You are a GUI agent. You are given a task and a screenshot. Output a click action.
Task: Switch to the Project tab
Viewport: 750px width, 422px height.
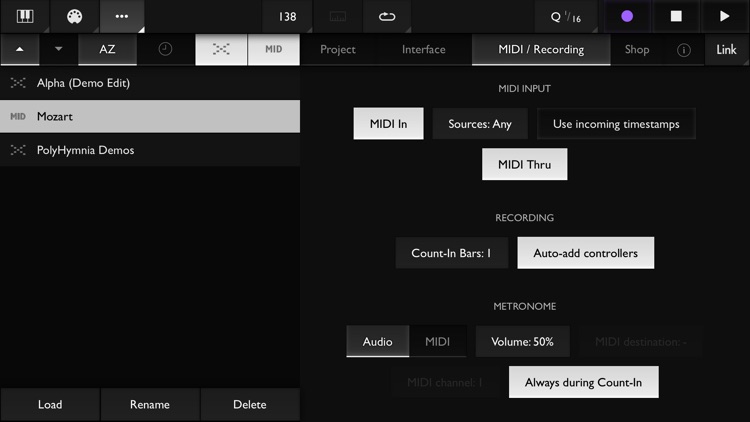coord(338,49)
